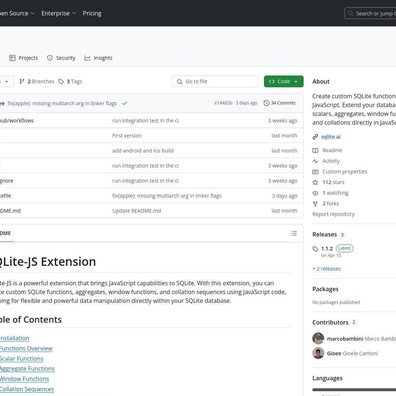Image resolution: width=396 pixels, height=396 pixels.
Task: Click the eye icon next to 1 watching
Action: point(315,193)
